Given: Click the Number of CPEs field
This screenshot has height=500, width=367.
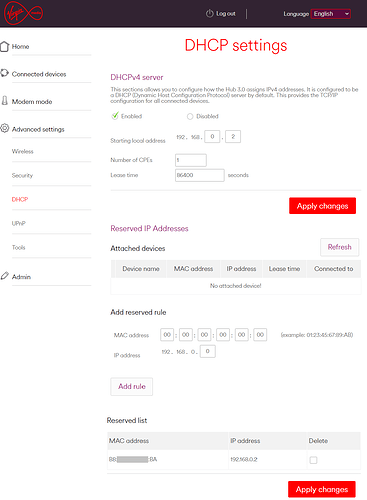Looking at the screenshot, I should [191, 160].
